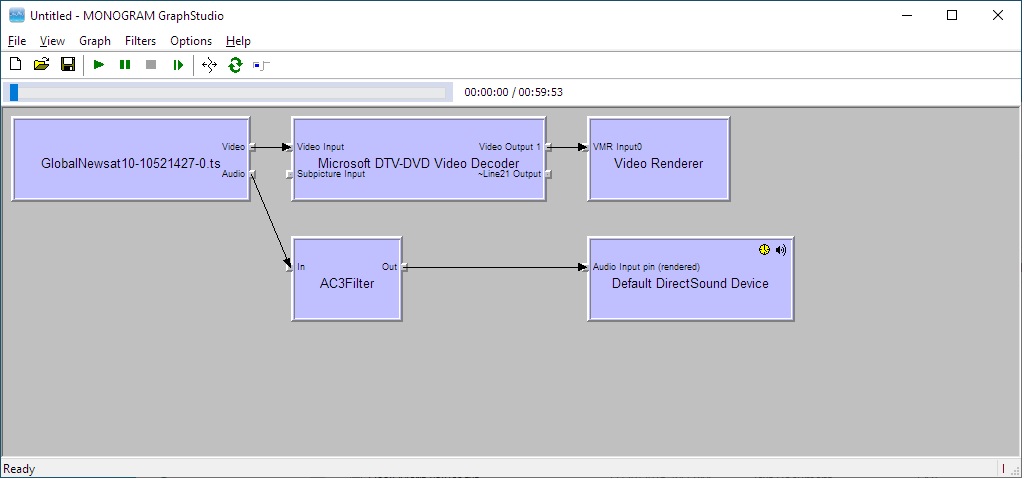Screen dimensions: 1025x479
Task: Click the Audio output pin on source filter
Action: (252, 174)
